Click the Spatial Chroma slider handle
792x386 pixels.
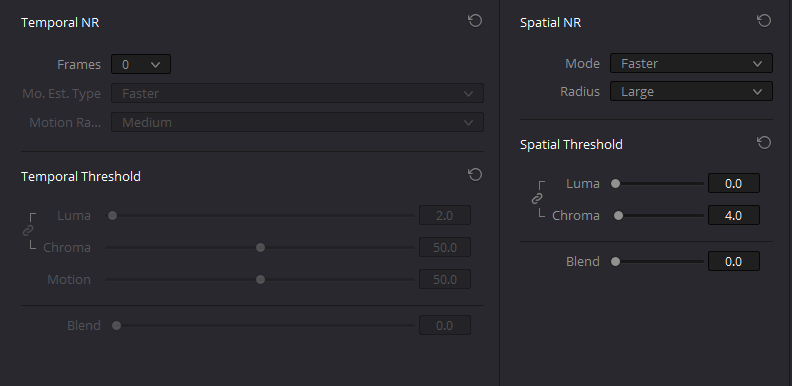618,216
